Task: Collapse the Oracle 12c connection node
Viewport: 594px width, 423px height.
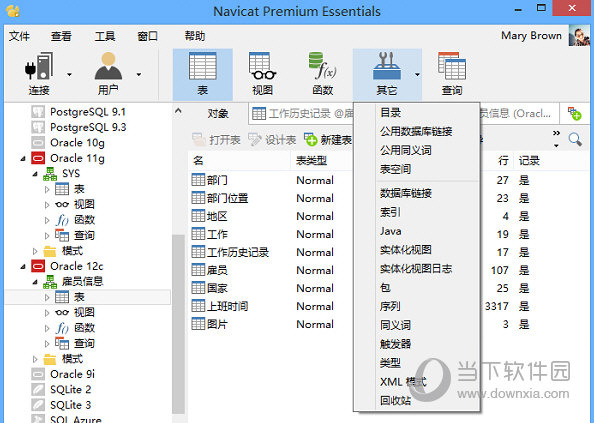Action: (x=23, y=267)
